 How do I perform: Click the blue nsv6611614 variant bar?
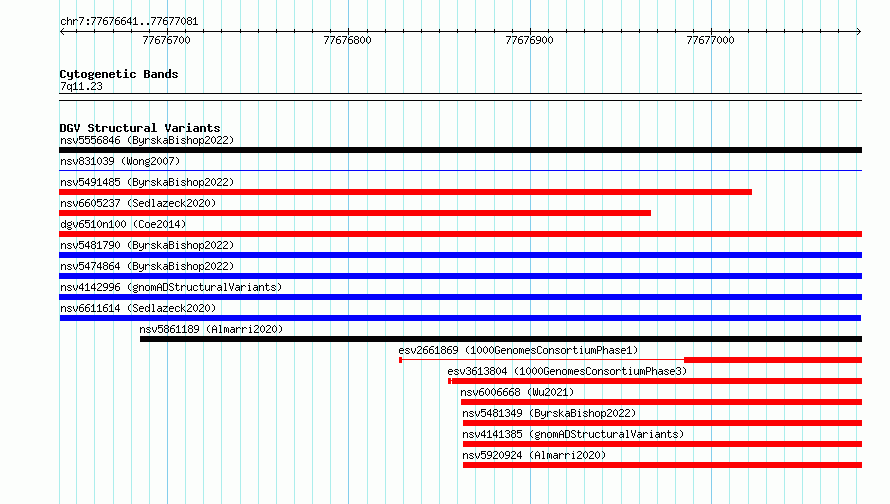pyautogui.click(x=460, y=318)
